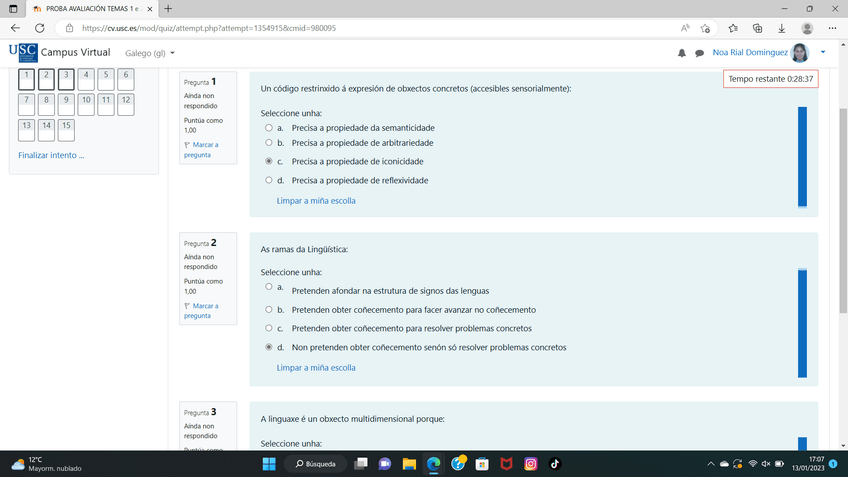Open File Explorer from taskbar
848x477 pixels.
tap(409, 464)
